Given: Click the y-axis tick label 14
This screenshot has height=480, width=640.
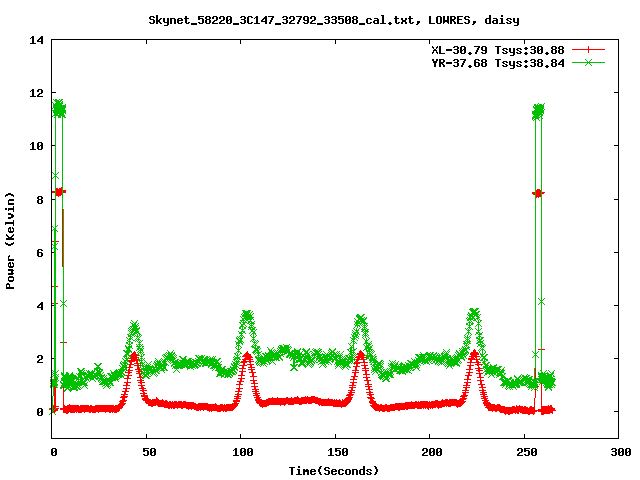Looking at the screenshot, I should point(36,40).
